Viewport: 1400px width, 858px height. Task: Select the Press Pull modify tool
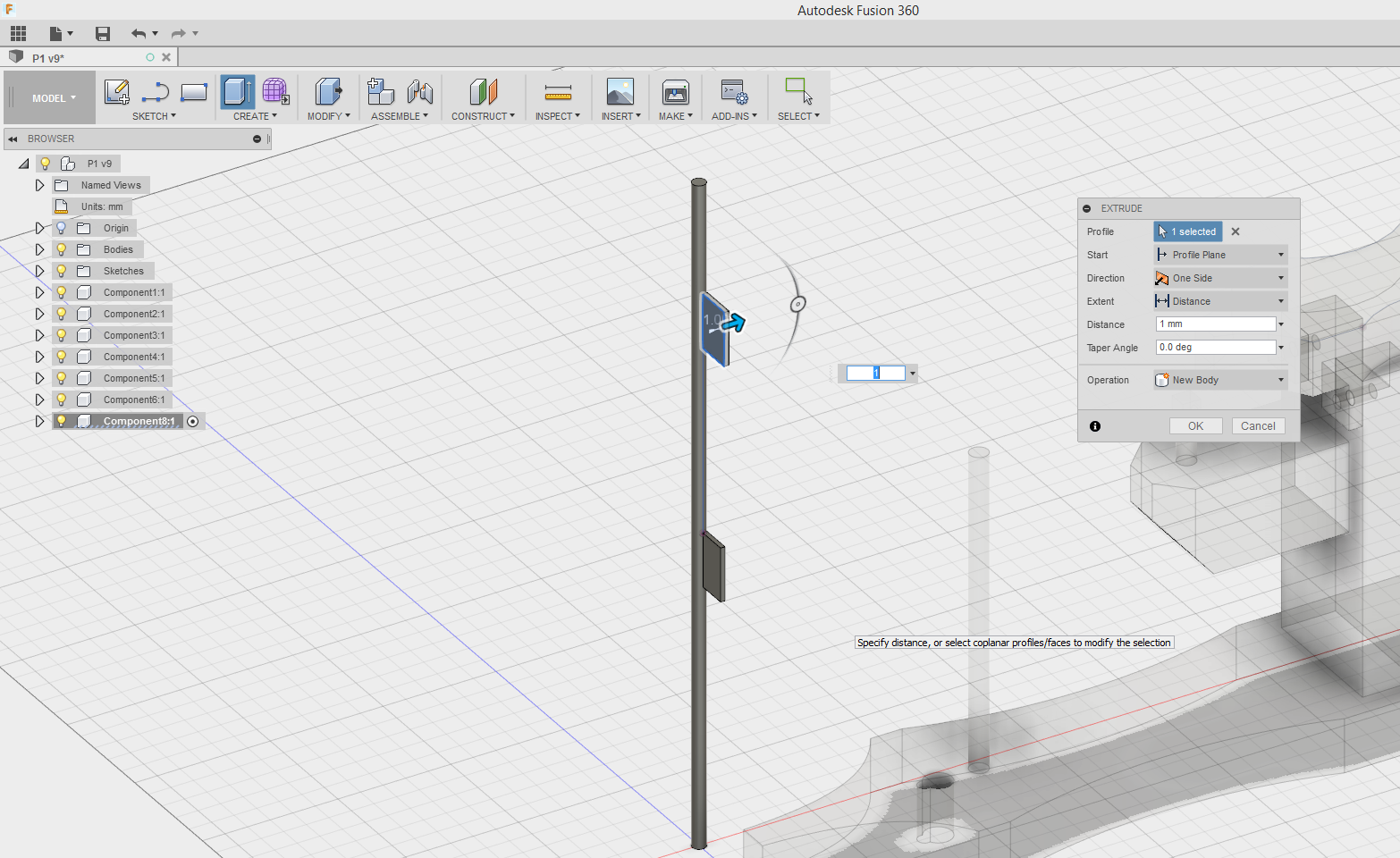pos(328,92)
